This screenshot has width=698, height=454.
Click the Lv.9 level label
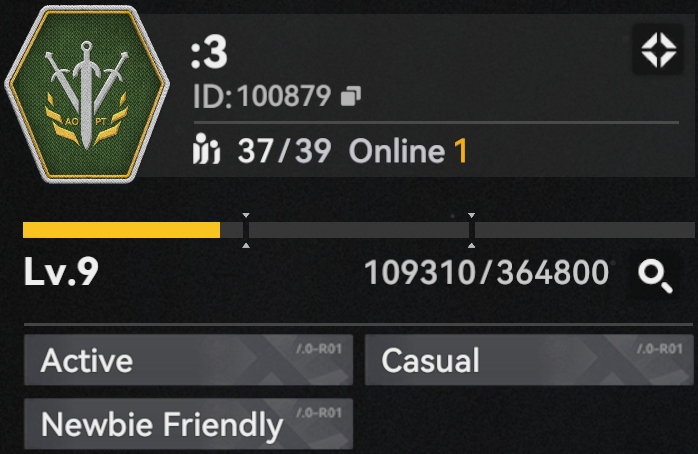(x=61, y=271)
